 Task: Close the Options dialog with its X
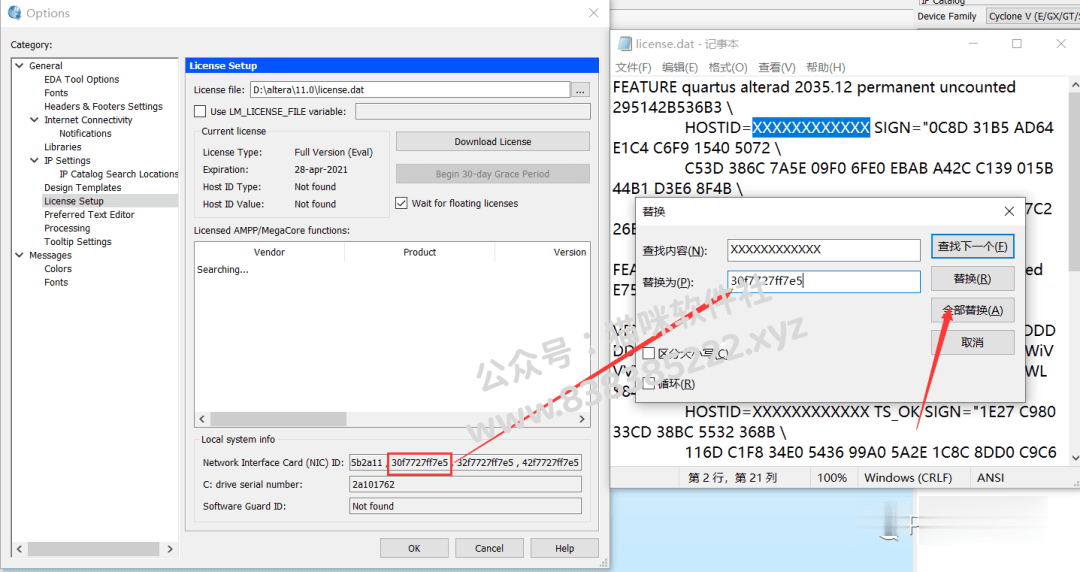tap(594, 13)
